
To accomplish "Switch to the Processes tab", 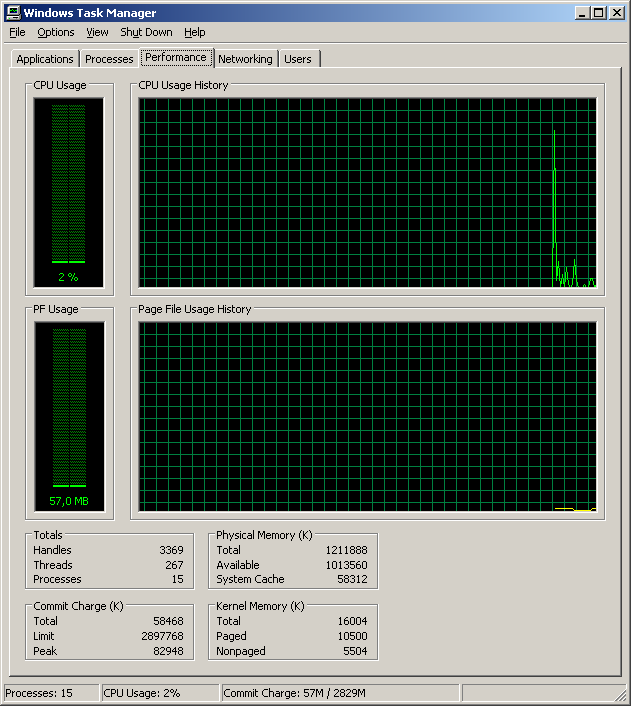I will 109,59.
